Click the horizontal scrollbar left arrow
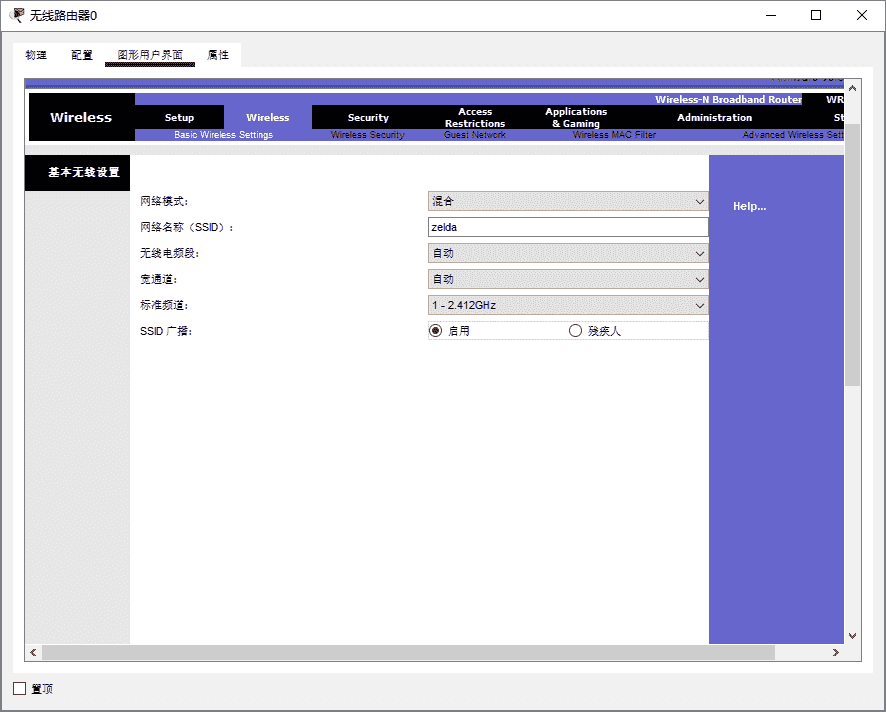This screenshot has width=886, height=712. tap(33, 653)
